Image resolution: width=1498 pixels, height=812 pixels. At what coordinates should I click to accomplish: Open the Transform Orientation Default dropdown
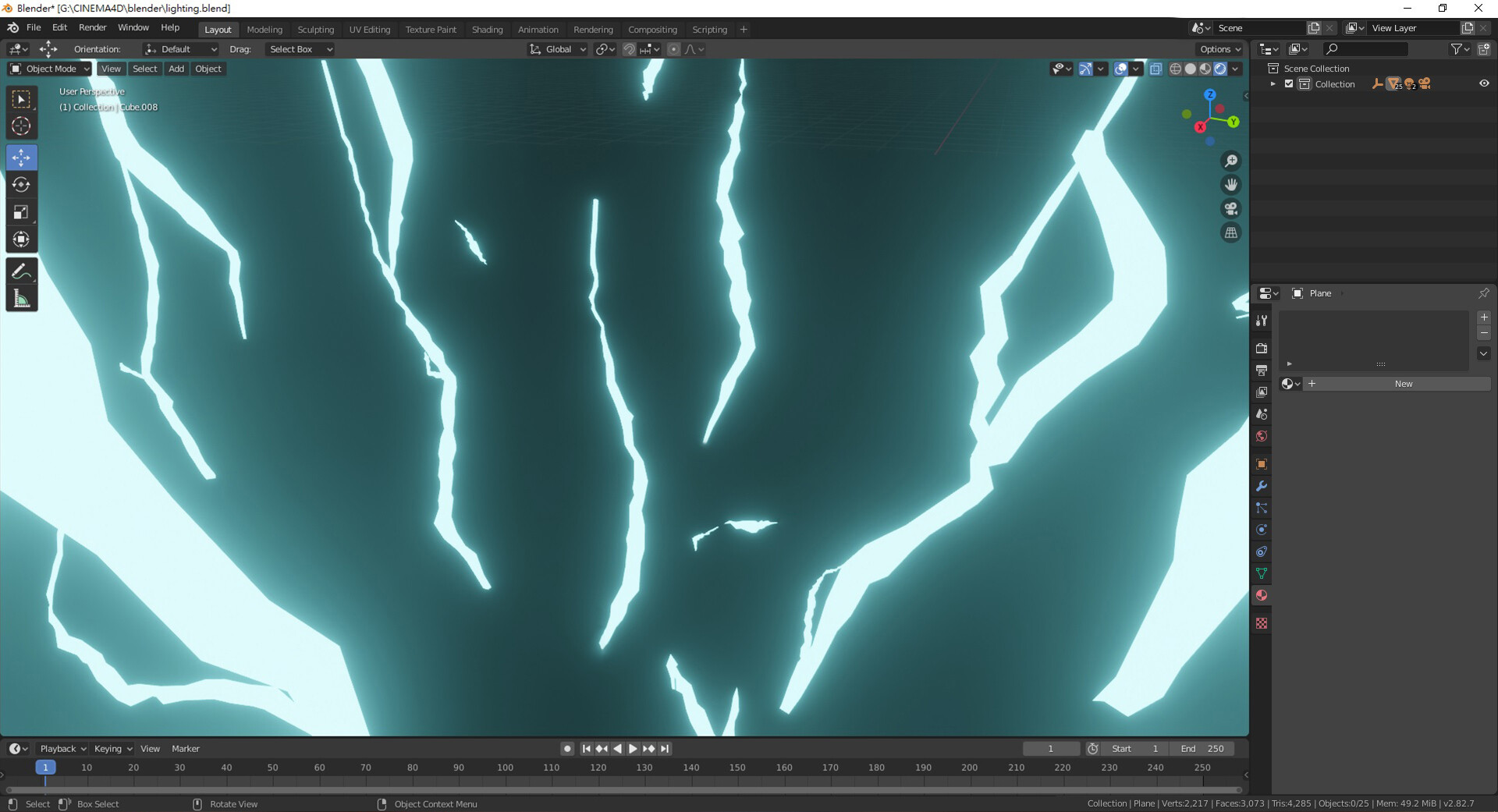click(x=180, y=49)
